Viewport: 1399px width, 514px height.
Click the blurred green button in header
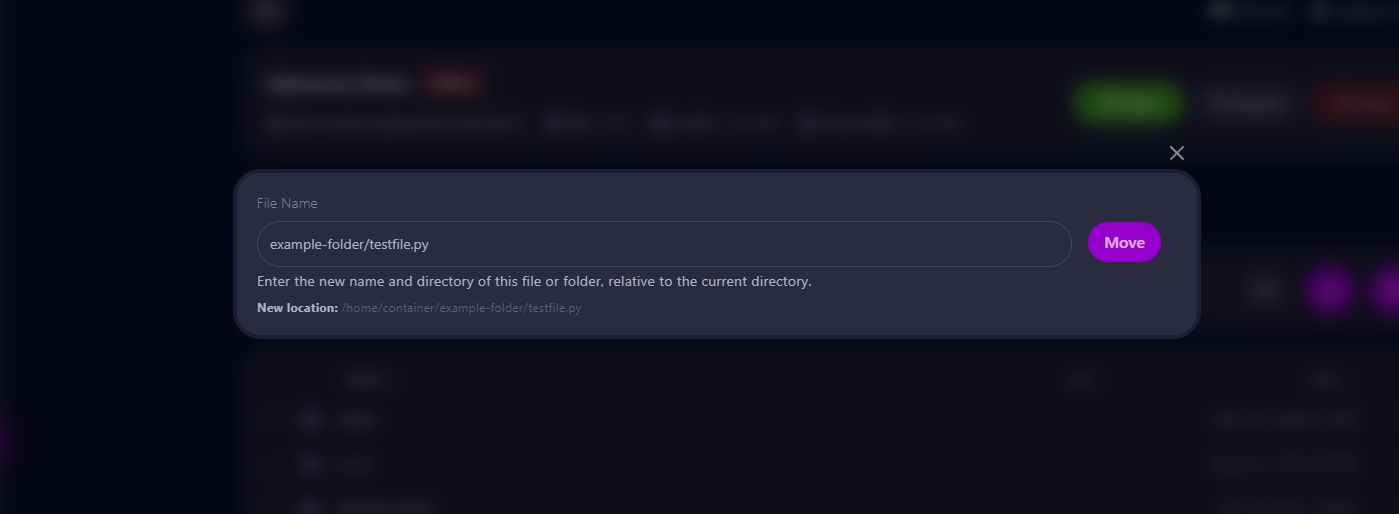(x=1128, y=103)
